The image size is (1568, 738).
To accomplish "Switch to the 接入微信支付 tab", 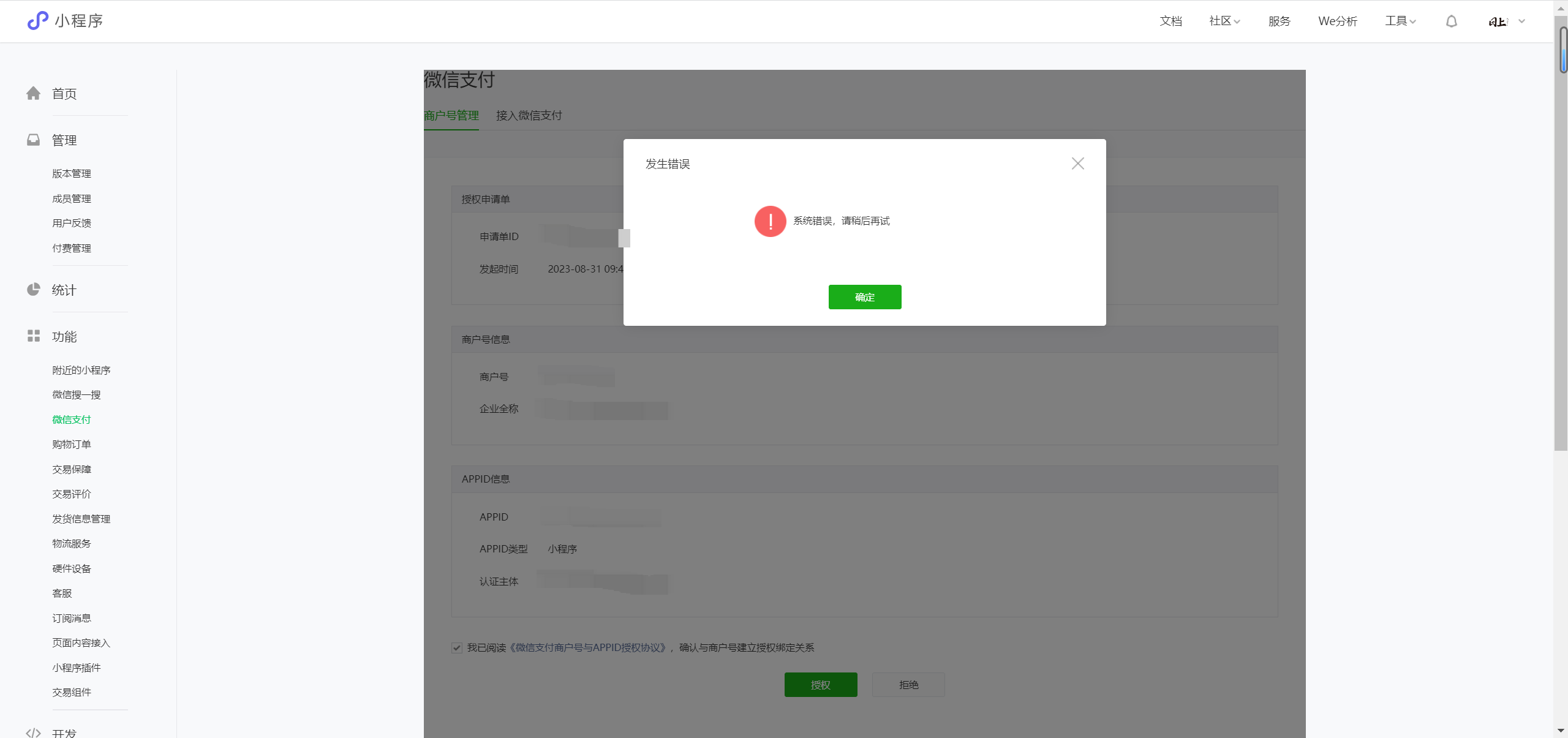I will pyautogui.click(x=529, y=115).
